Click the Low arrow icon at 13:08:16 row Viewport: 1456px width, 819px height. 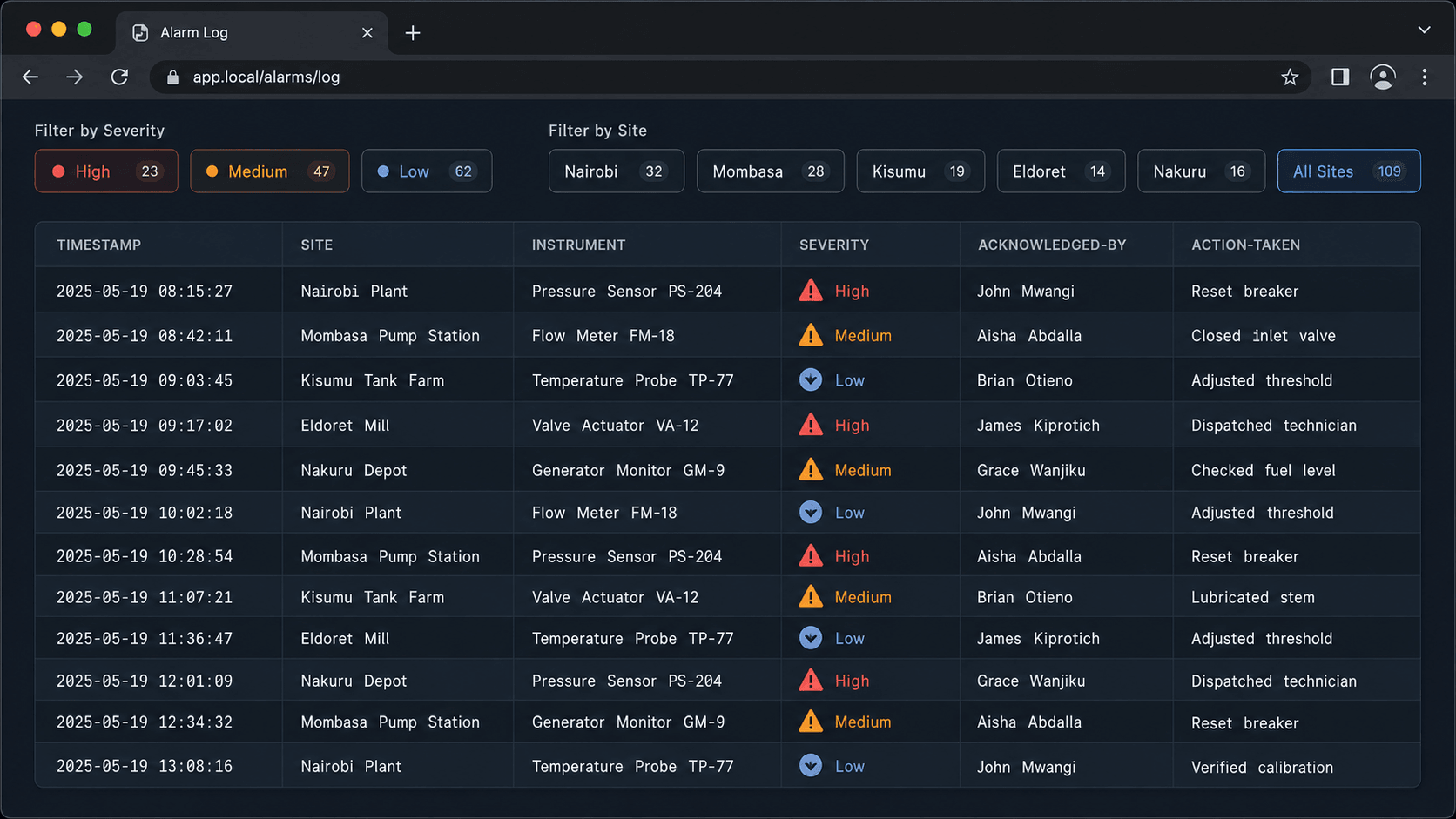click(811, 765)
